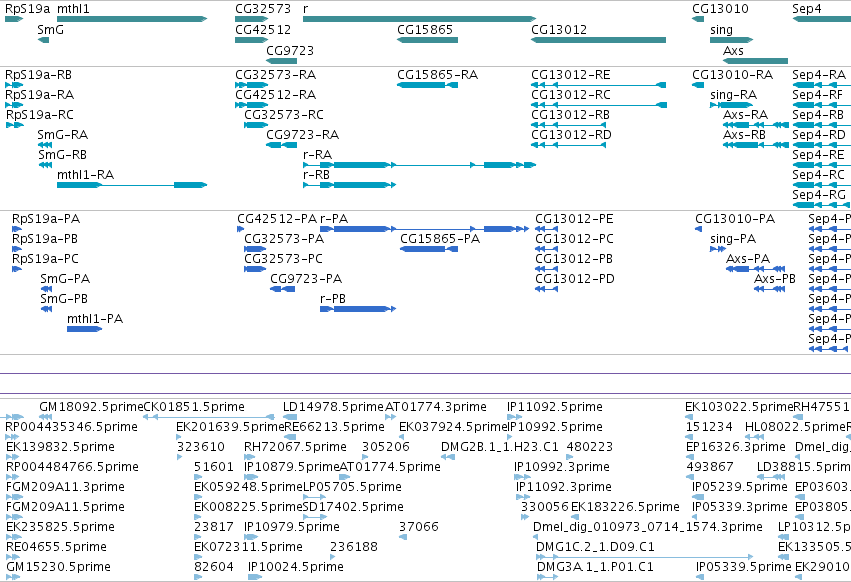Click EST RE04655.5prime
This screenshot has height=582, width=851.
point(56,547)
